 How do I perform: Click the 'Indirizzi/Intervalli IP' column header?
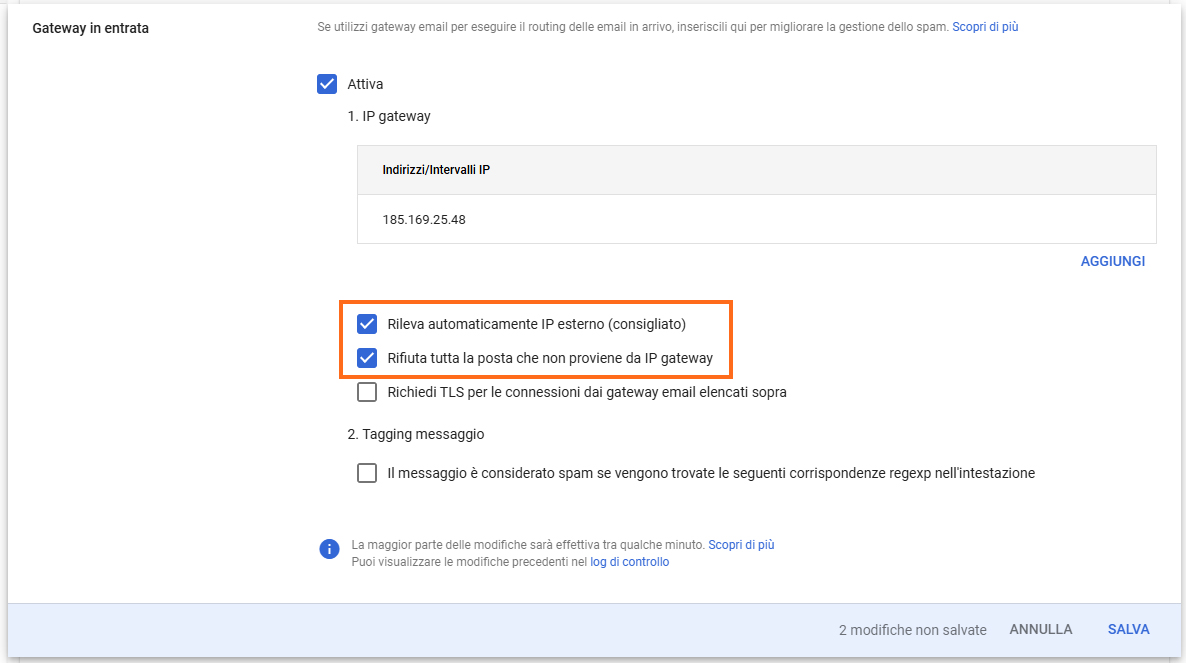pyautogui.click(x=436, y=170)
